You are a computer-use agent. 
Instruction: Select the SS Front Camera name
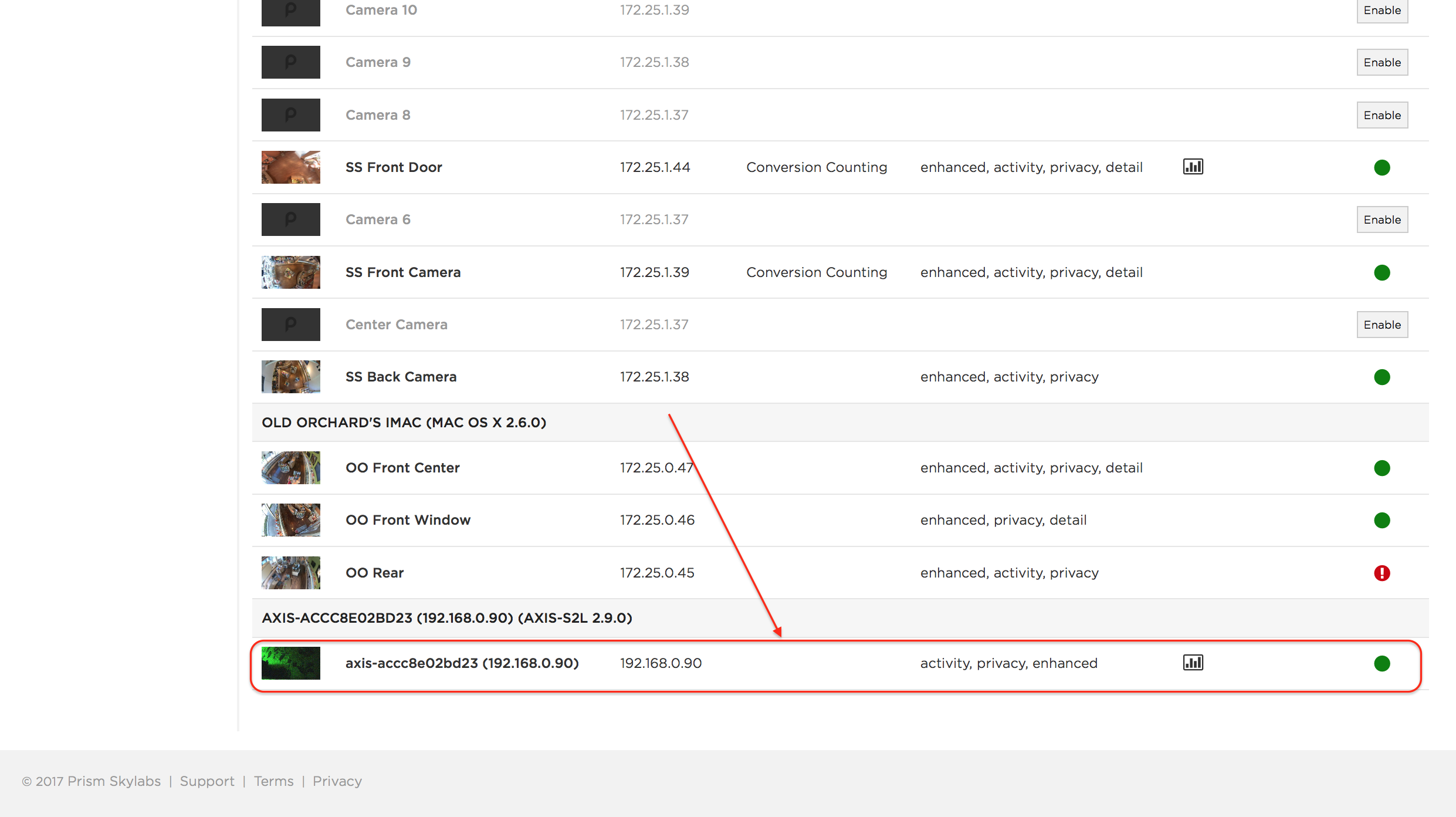click(403, 272)
